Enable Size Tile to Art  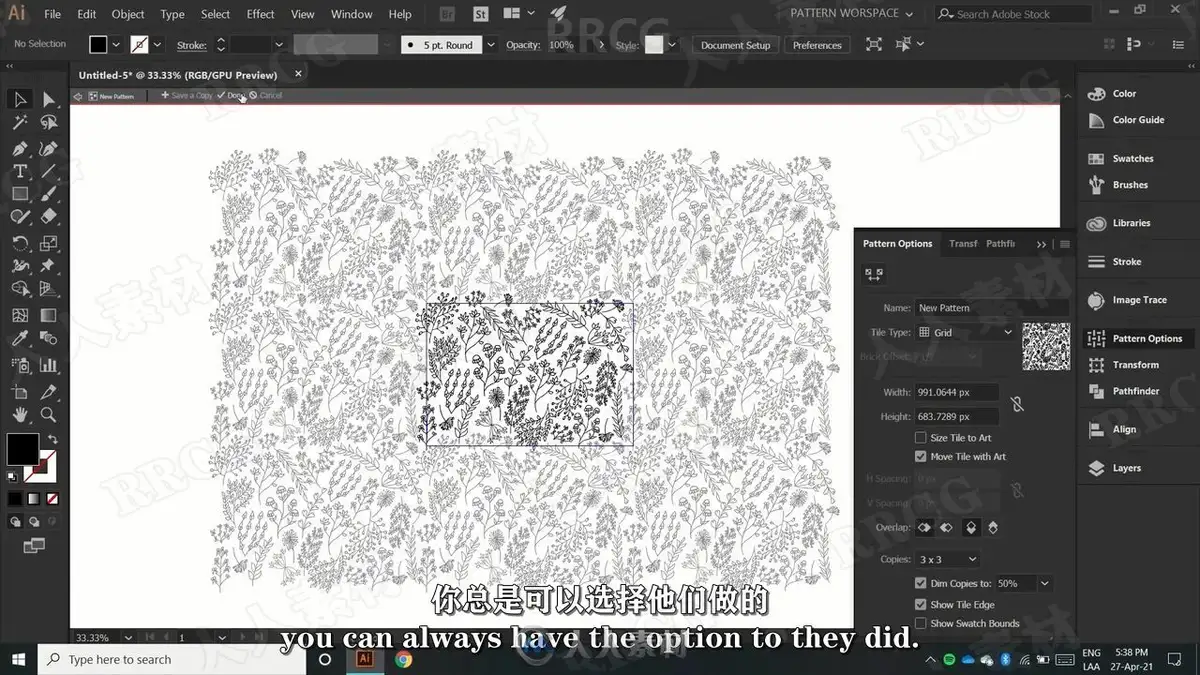coord(920,438)
